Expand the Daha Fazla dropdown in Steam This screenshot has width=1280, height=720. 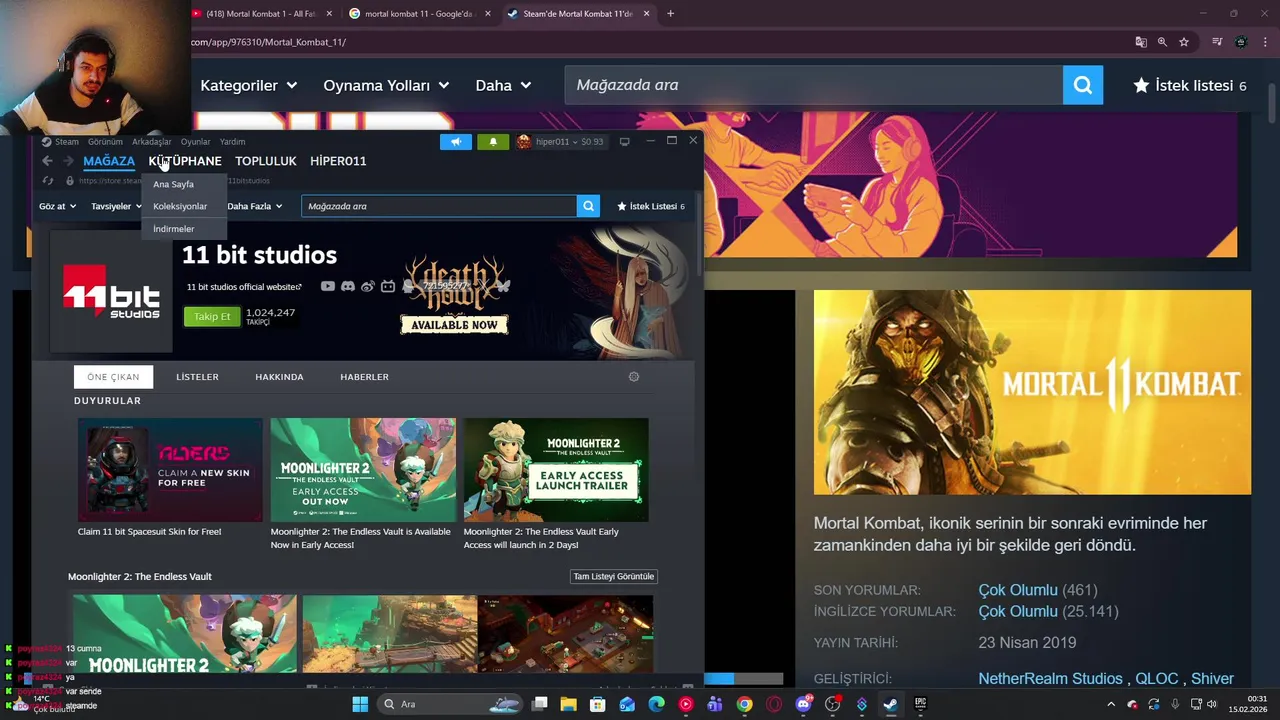[254, 206]
